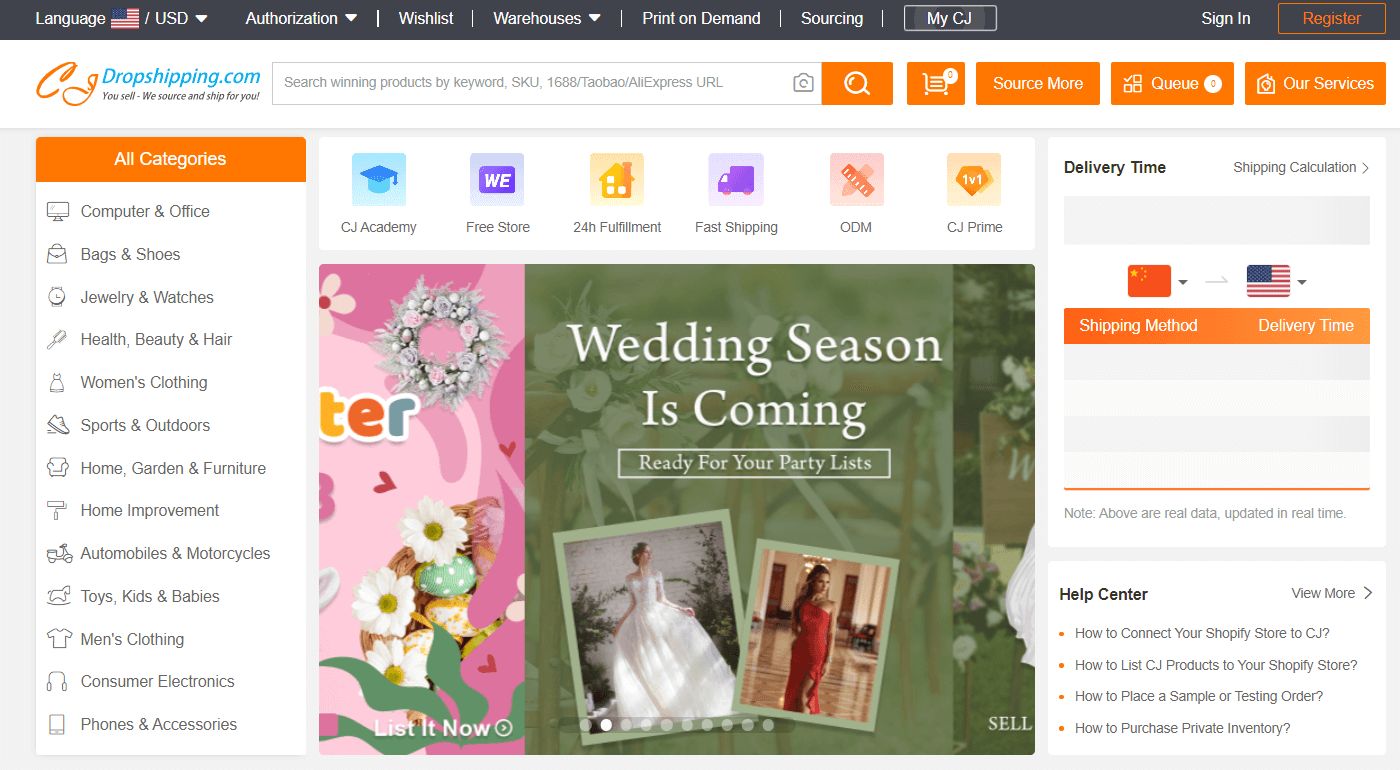Open the shopping cart icon
Image resolution: width=1400 pixels, height=770 pixels.
[x=936, y=83]
